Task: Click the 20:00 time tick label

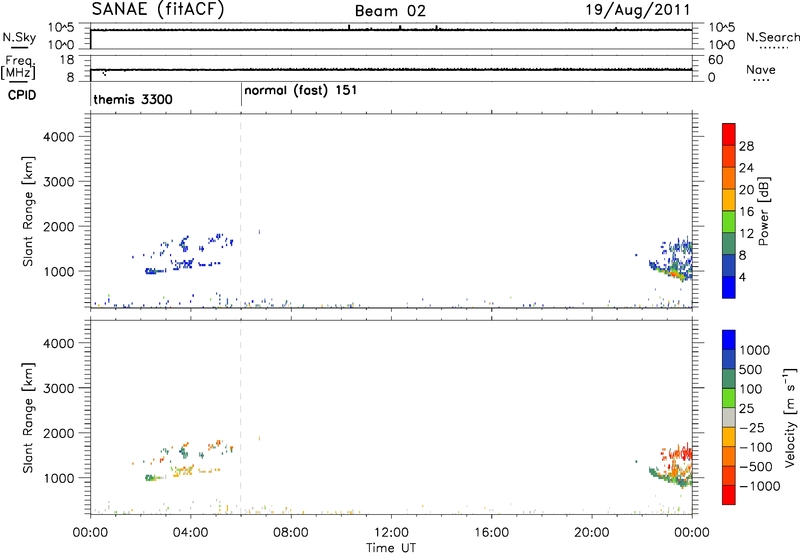Action: point(592,533)
